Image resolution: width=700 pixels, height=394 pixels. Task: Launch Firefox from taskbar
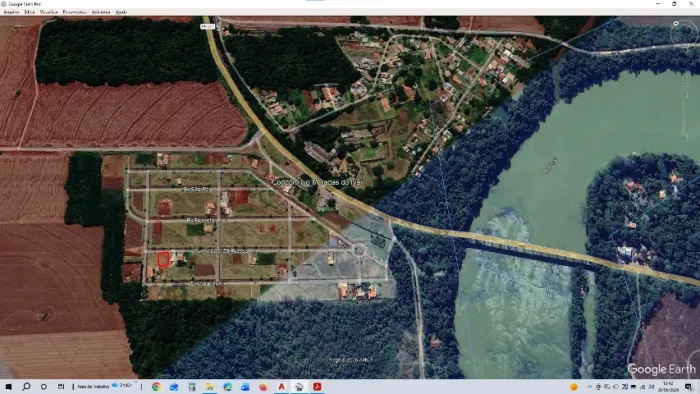263,386
